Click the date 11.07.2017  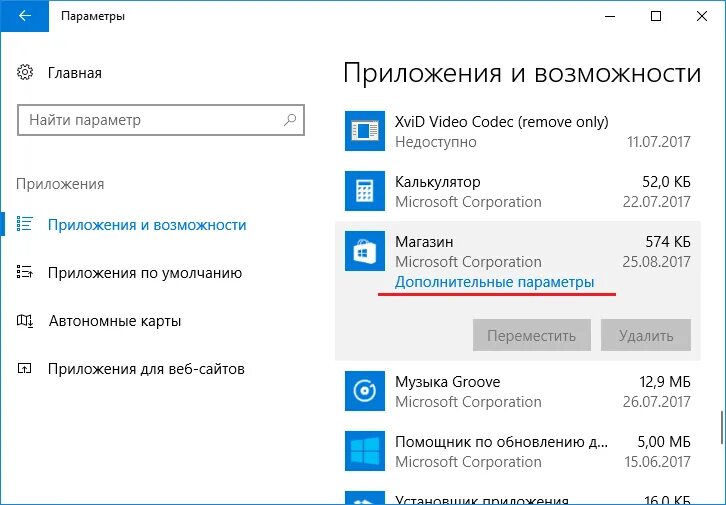pyautogui.click(x=658, y=142)
